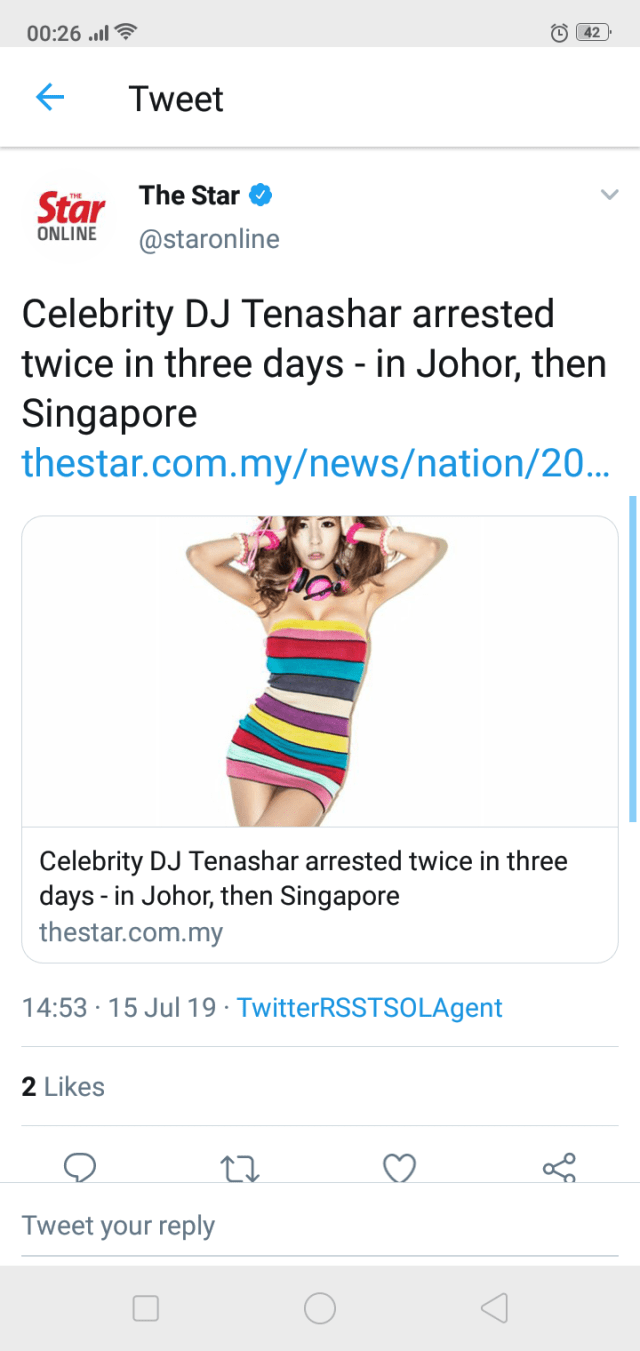Tap the blue scrollbar indicator
This screenshot has width=640, height=1351.
(632, 658)
